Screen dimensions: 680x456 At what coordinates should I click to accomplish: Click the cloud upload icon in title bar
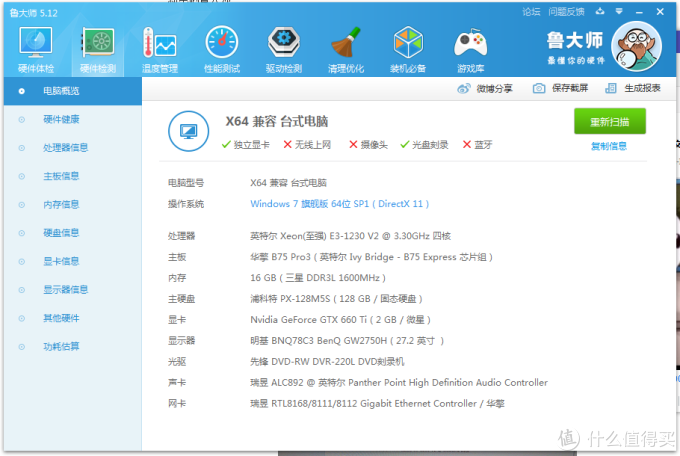[600, 11]
